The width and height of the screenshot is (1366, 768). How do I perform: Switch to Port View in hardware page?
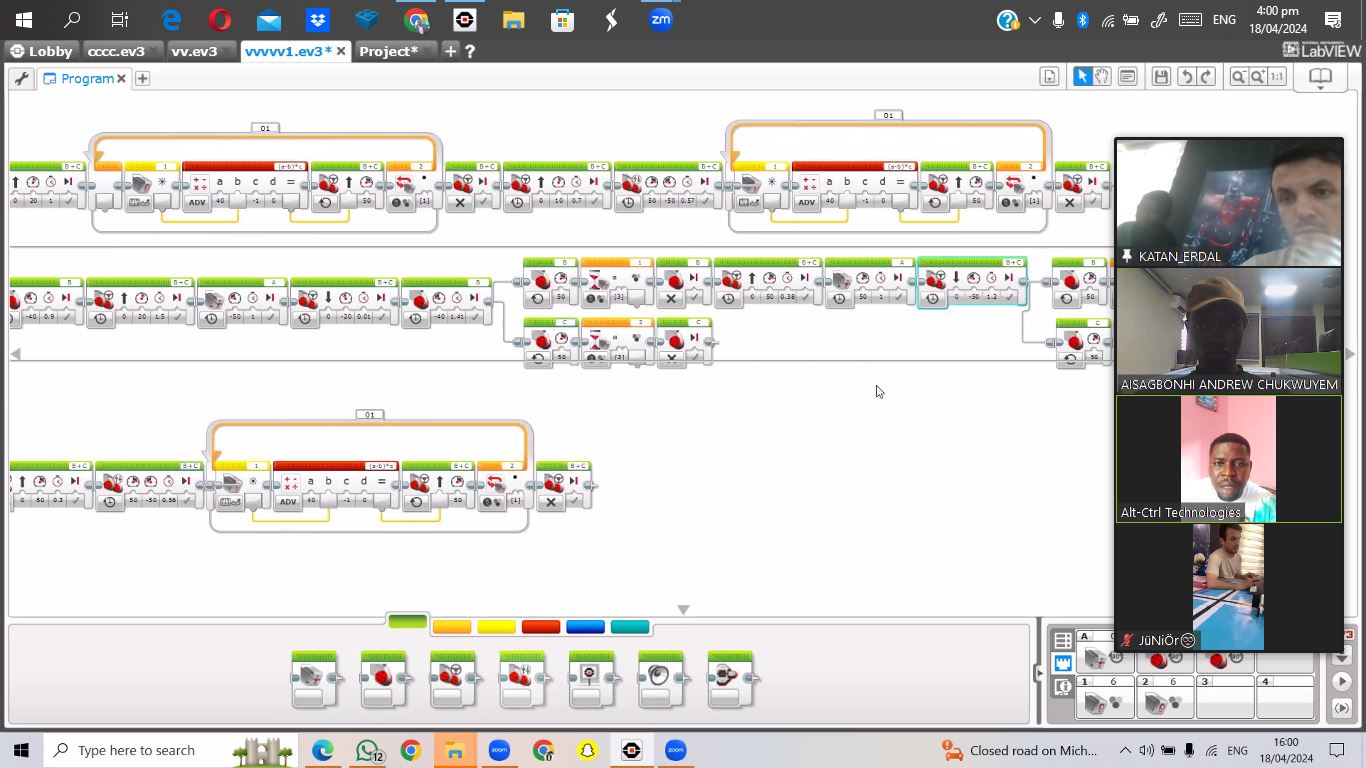point(1063,663)
